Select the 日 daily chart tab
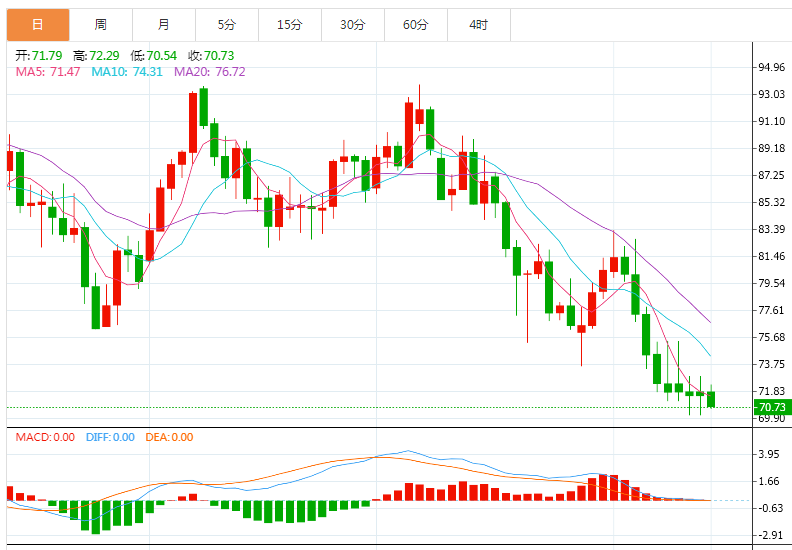The image size is (792, 550). click(x=38, y=25)
